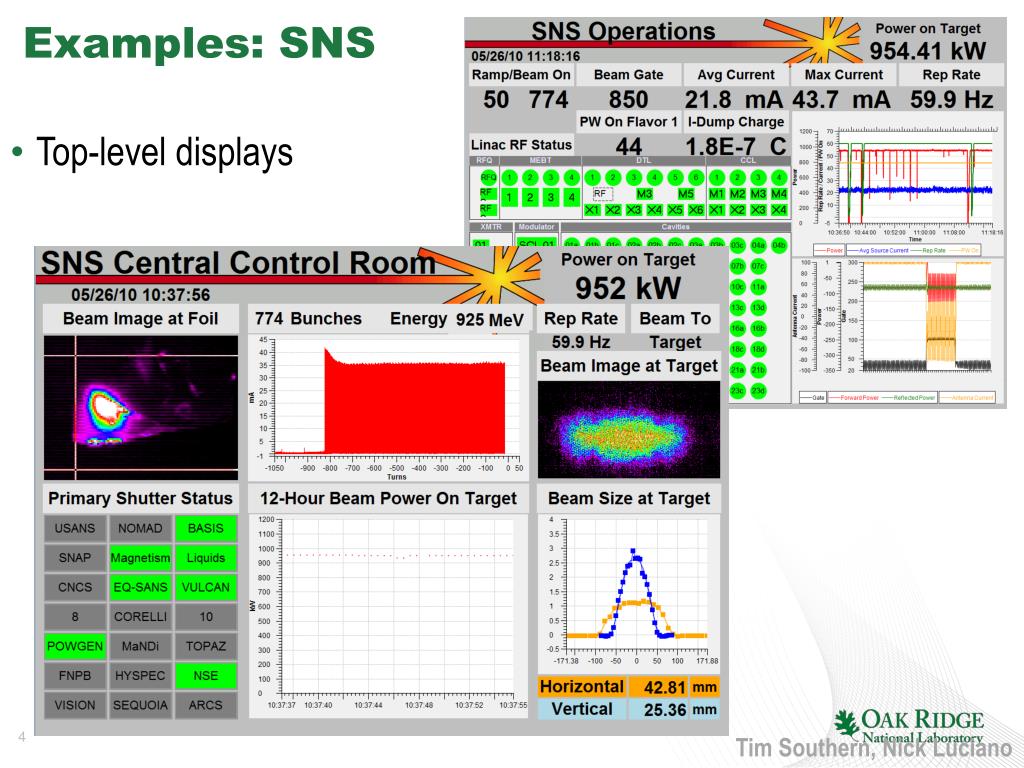Viewport: 1024px width, 768px height.
Task: Click the MaNDi shutter cell
Action: click(140, 646)
